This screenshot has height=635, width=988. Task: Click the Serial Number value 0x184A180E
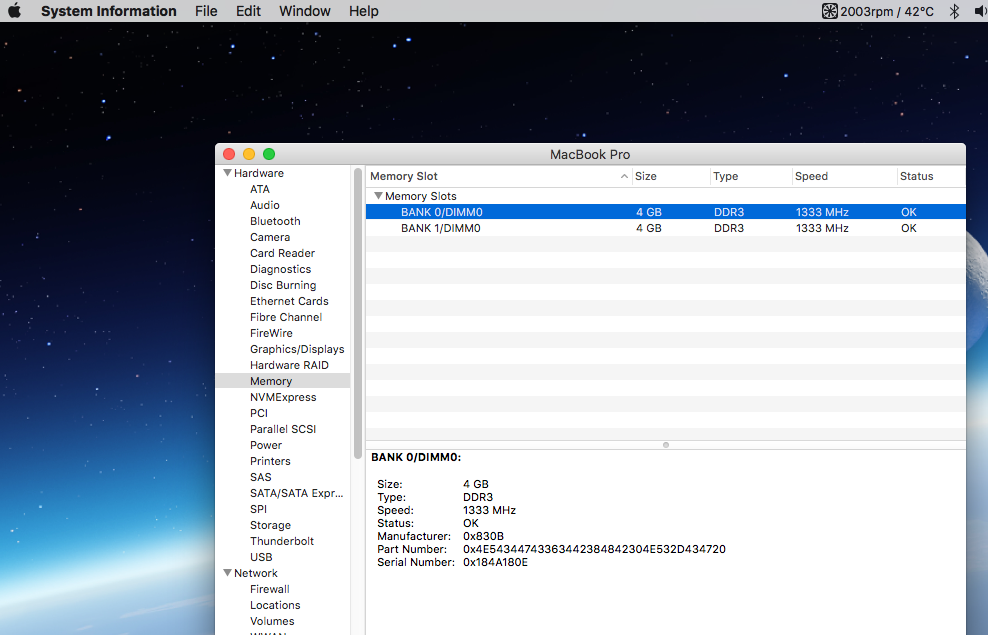[x=495, y=562]
